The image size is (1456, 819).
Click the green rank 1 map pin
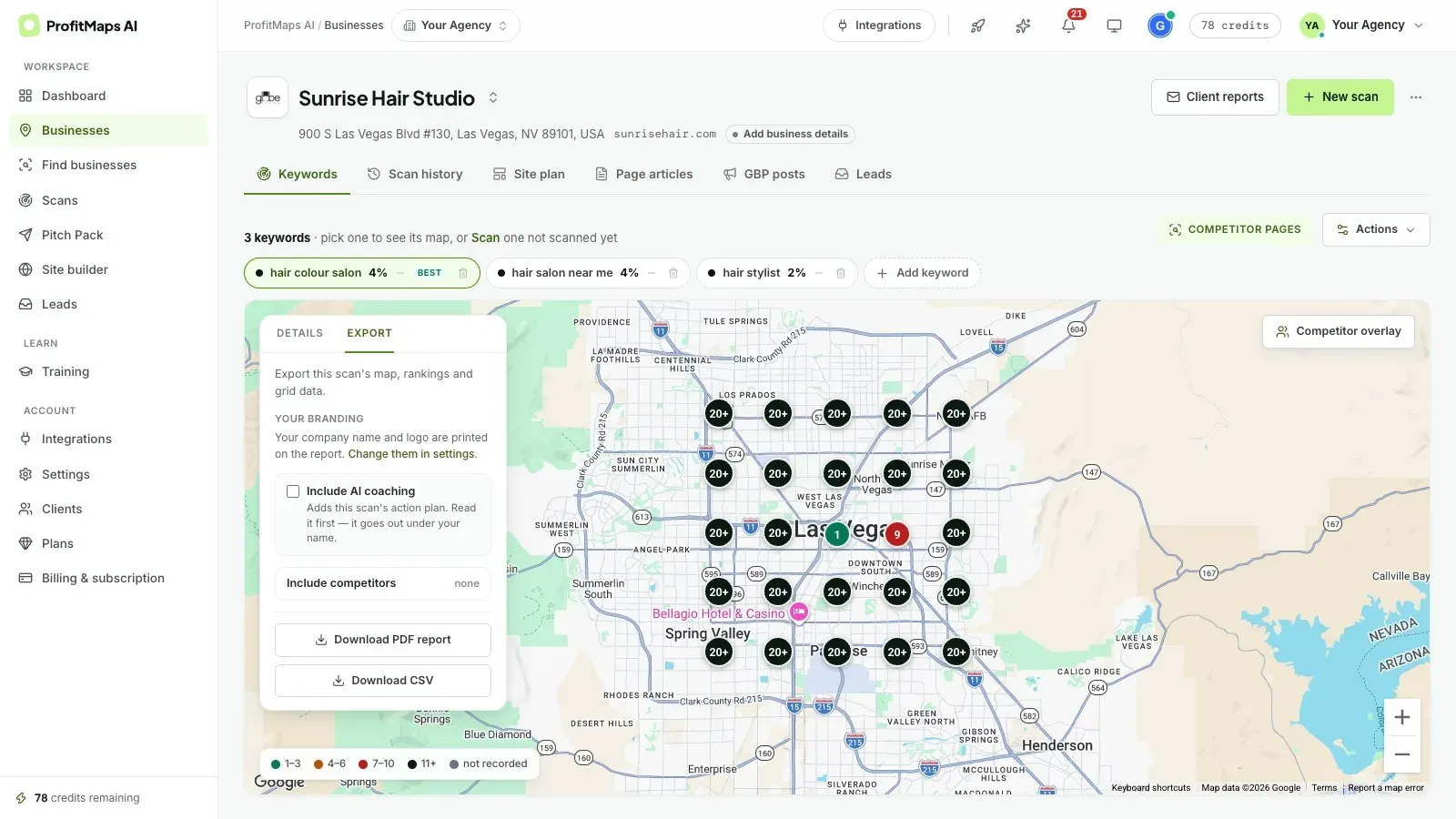pyautogui.click(x=837, y=534)
